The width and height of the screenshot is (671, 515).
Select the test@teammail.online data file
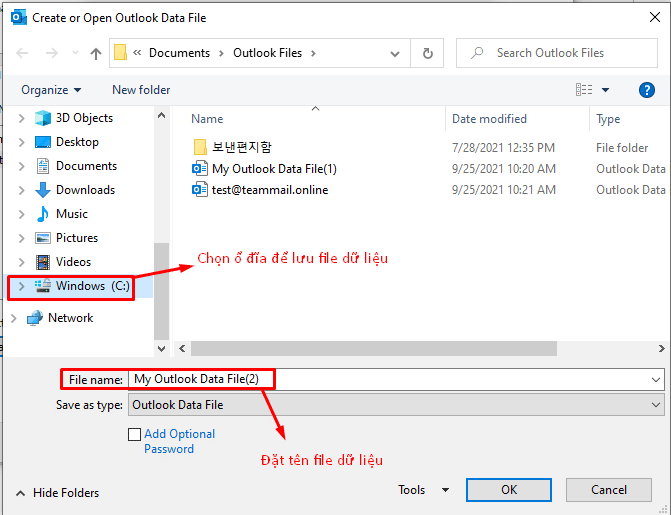(270, 190)
